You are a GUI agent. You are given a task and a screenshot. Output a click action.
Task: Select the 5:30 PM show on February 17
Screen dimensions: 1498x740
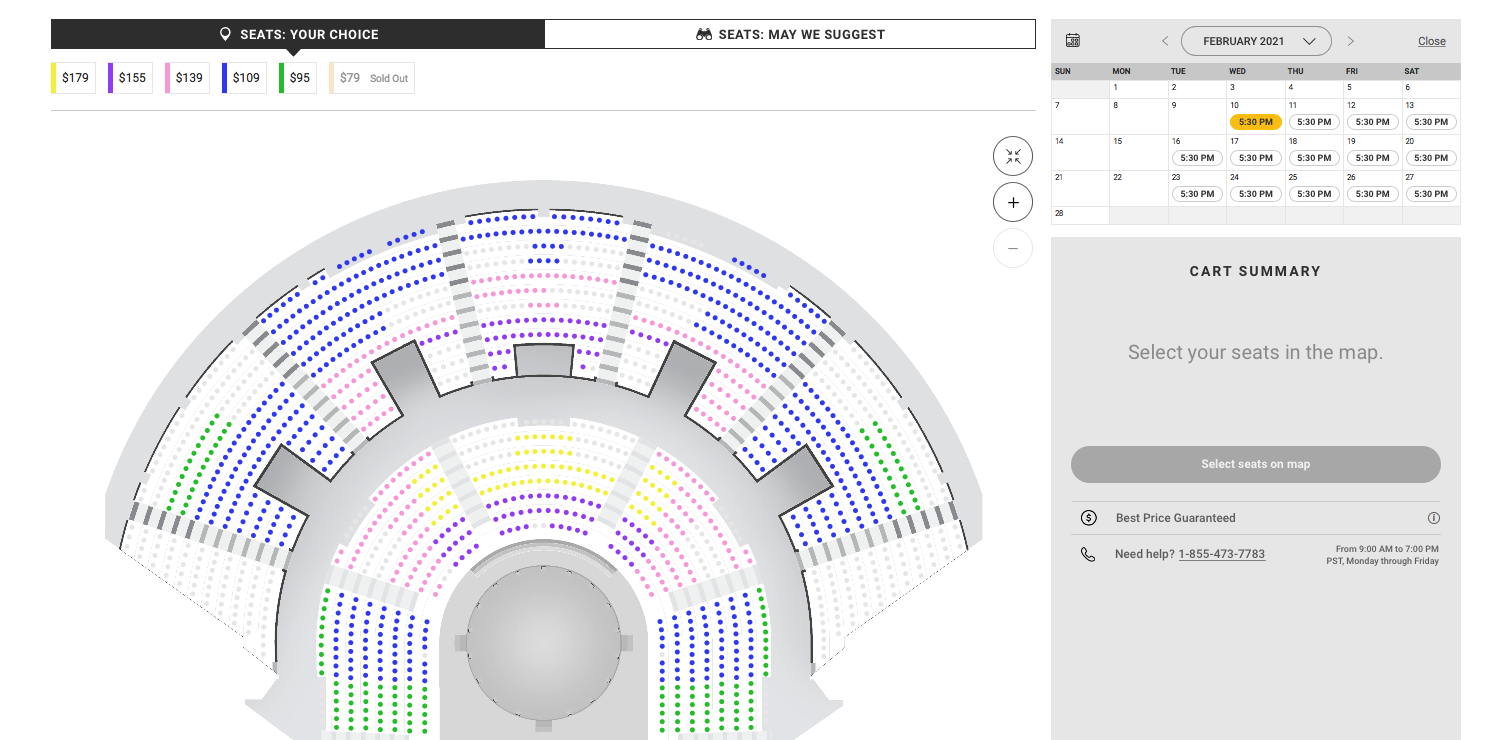coord(1255,158)
